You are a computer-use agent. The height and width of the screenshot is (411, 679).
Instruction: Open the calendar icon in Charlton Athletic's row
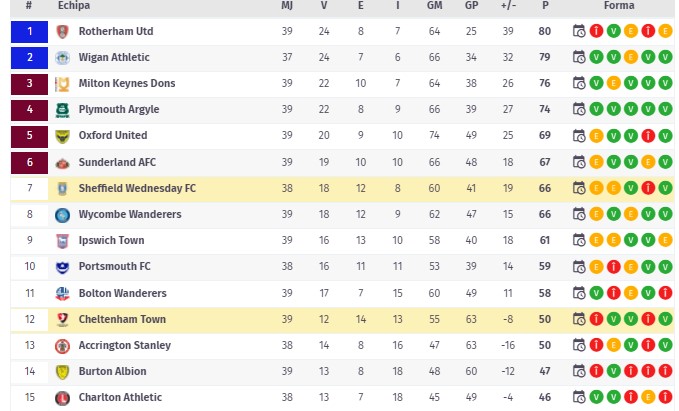point(579,397)
